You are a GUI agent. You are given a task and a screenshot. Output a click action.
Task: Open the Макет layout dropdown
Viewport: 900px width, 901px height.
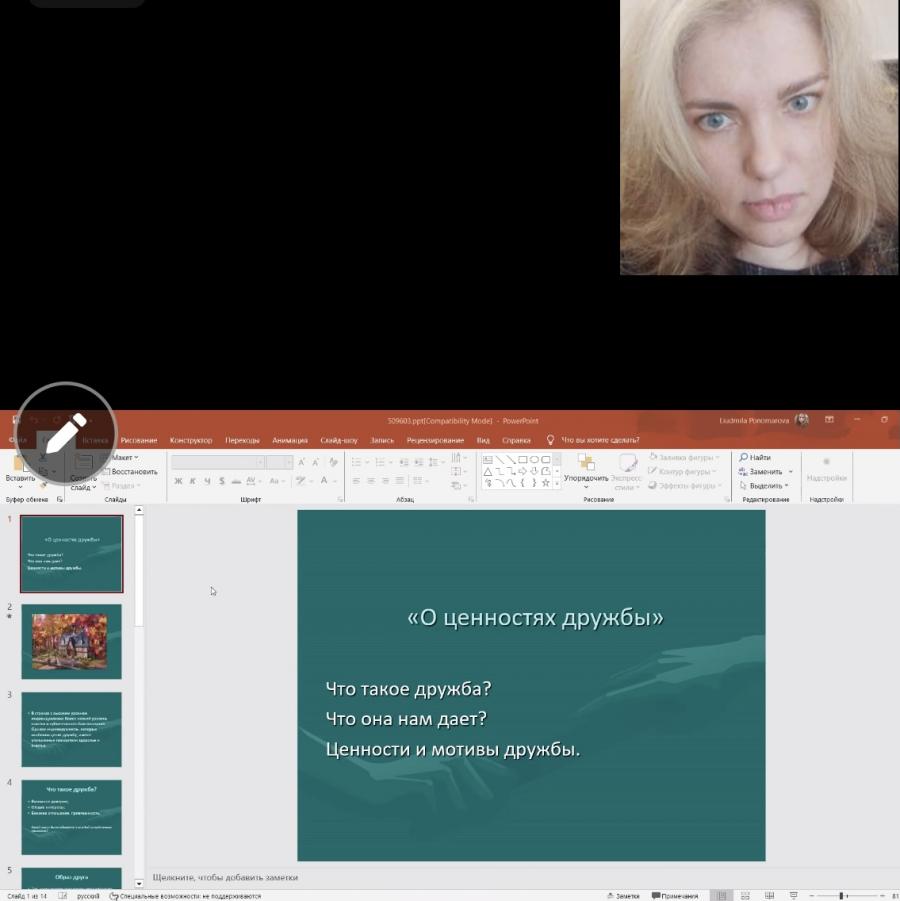(x=122, y=457)
